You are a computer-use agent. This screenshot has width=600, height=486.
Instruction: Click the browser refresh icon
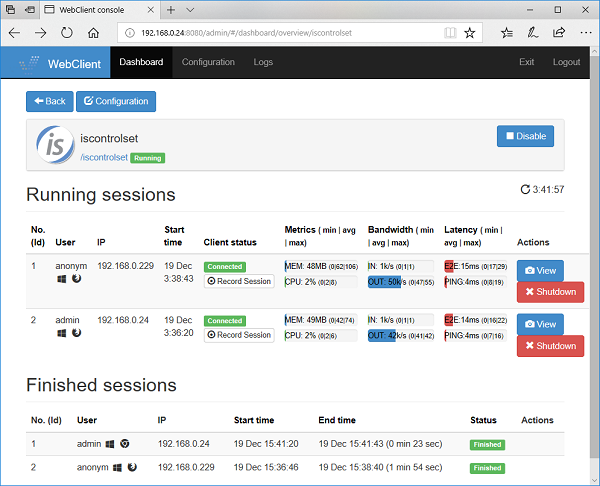click(x=66, y=32)
